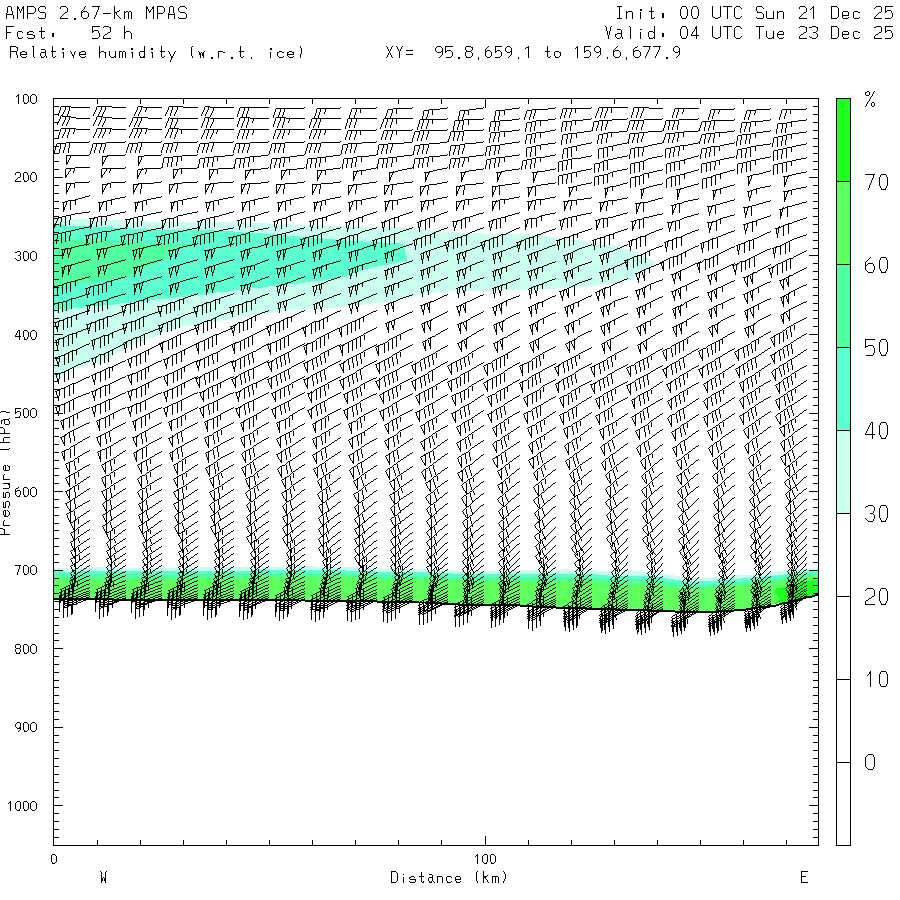Click the 300 hPa pressure axis label
900x900 pixels.
[26, 256]
